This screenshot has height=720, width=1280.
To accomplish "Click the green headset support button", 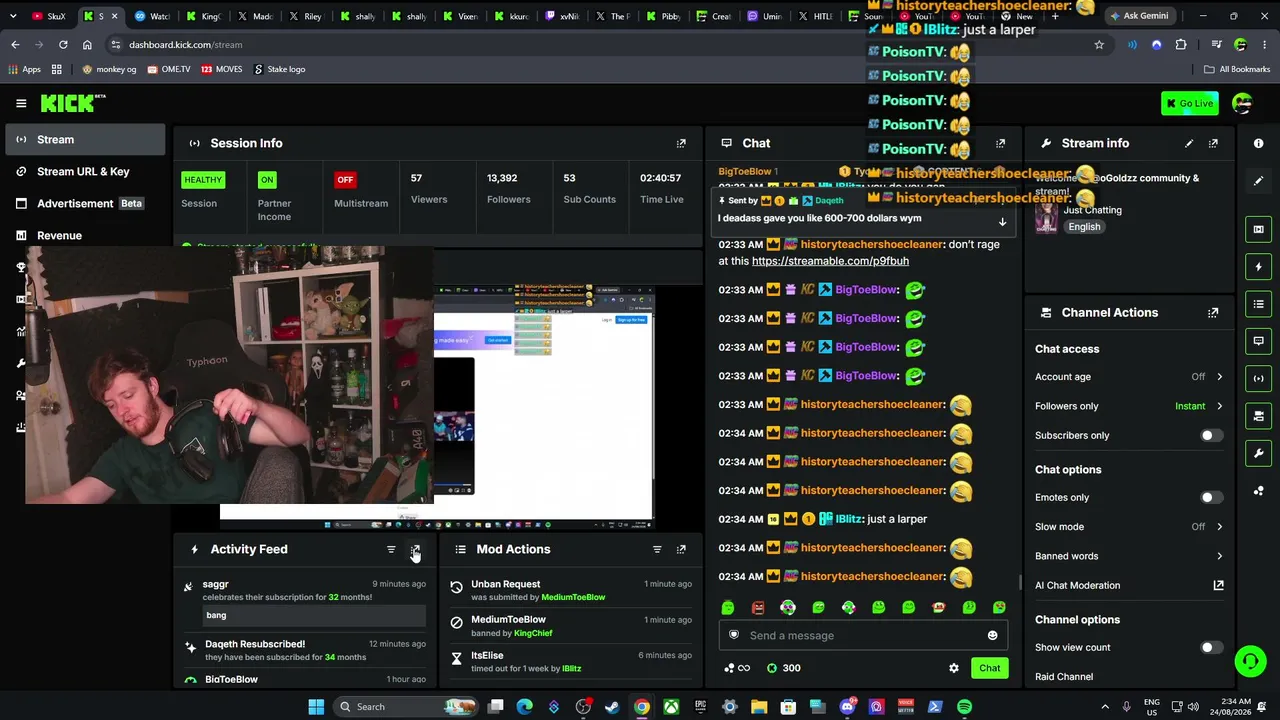I will 1250,661.
